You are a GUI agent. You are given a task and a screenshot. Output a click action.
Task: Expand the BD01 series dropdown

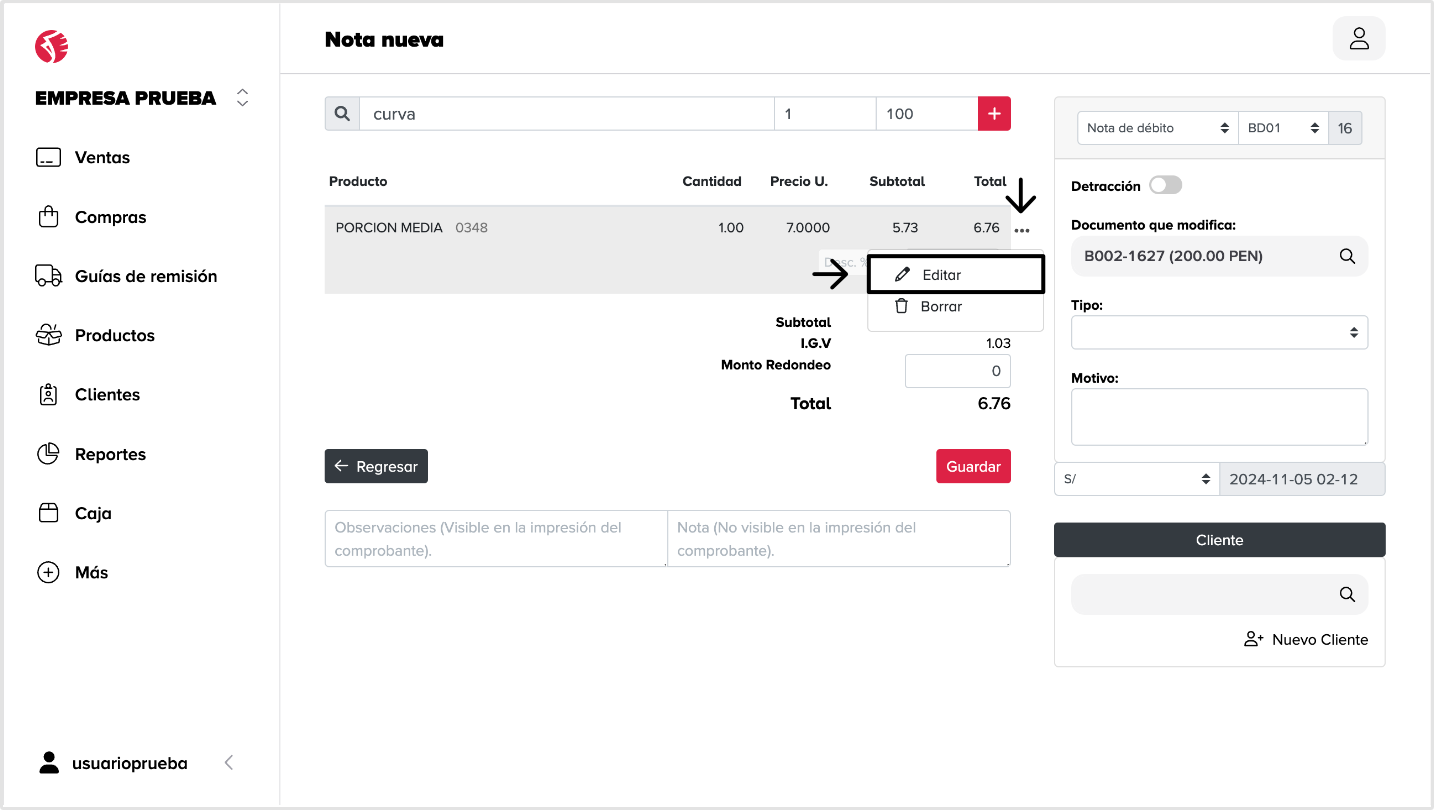(x=1282, y=128)
